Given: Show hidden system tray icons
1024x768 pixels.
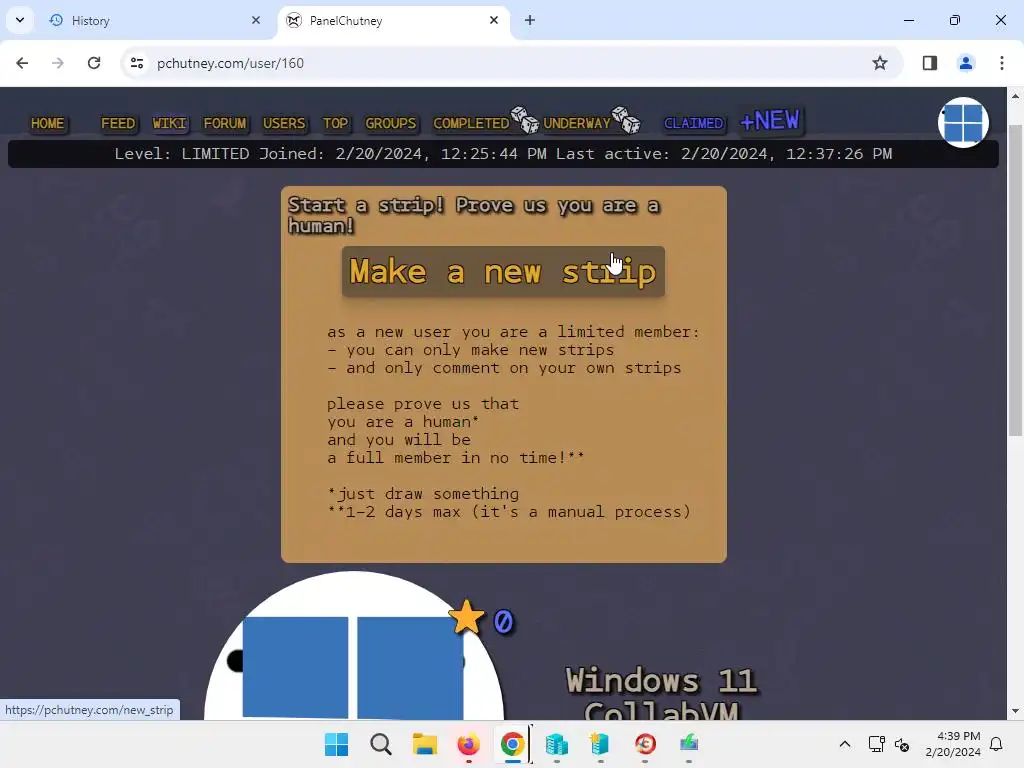Looking at the screenshot, I should (x=844, y=744).
